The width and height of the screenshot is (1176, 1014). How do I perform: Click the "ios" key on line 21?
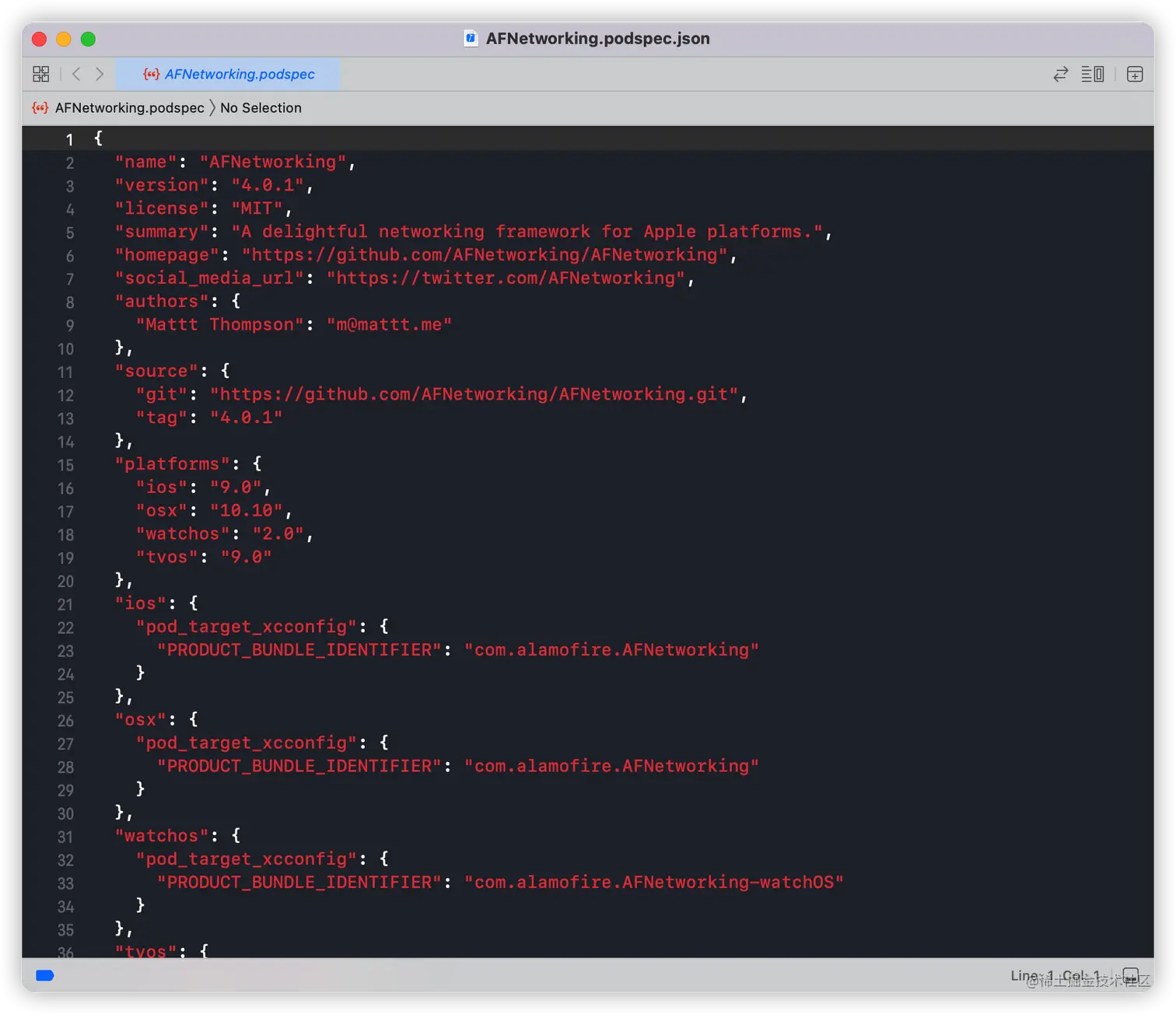point(141,603)
